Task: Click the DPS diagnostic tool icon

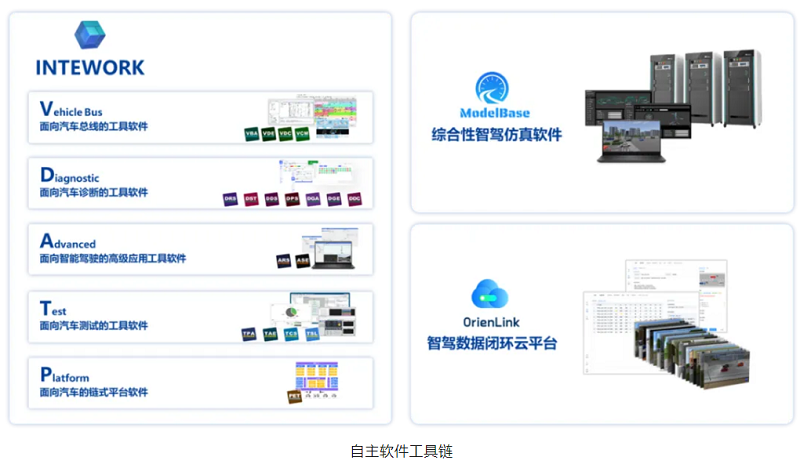Action: point(292,199)
